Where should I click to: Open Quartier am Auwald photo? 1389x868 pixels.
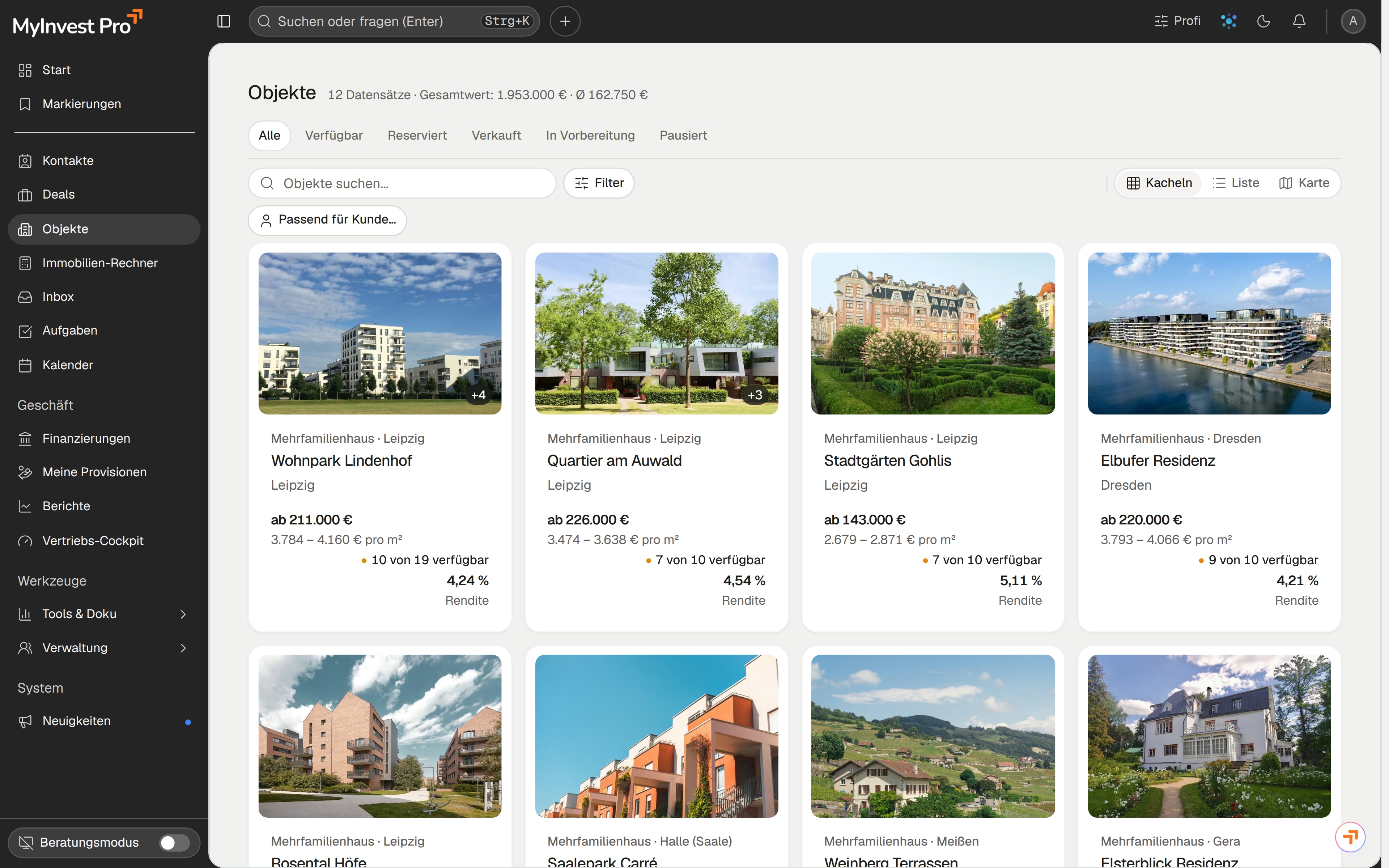(x=657, y=333)
